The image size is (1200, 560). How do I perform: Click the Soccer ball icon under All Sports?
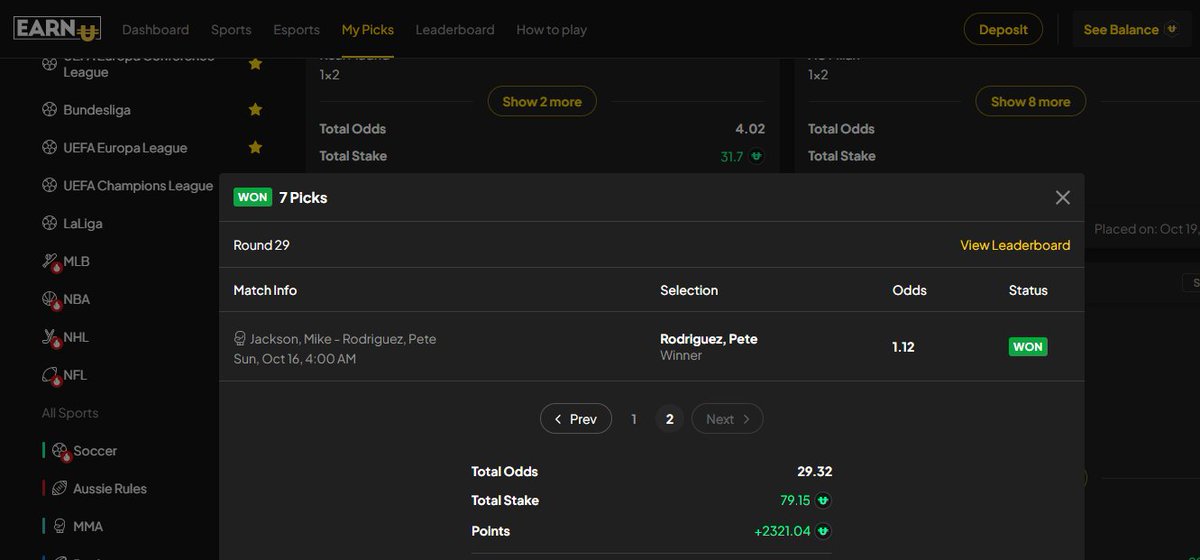coord(60,451)
